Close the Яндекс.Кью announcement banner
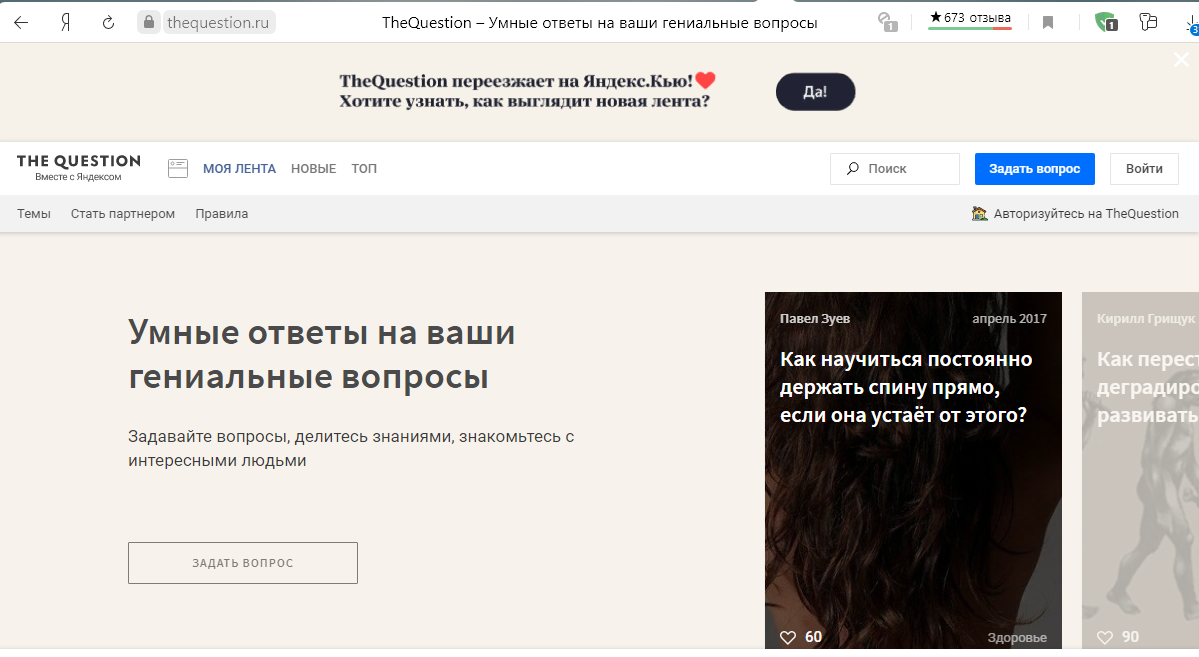This screenshot has height=657, width=1199. pos(1181,60)
